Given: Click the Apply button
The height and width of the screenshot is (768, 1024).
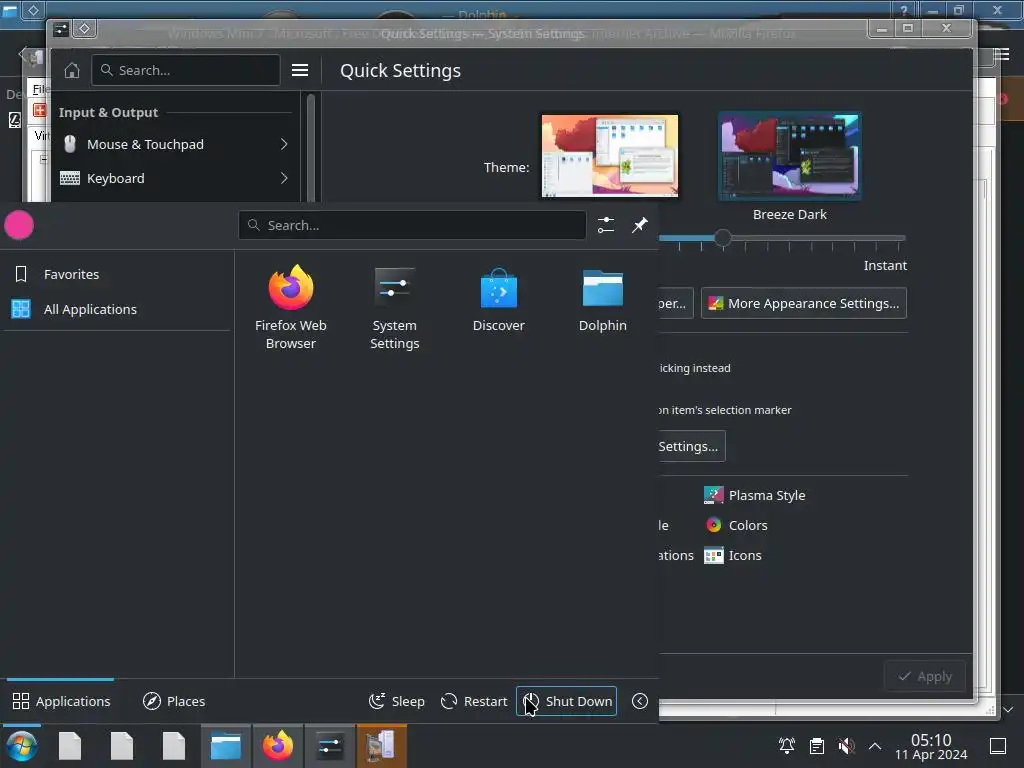Looking at the screenshot, I should pos(924,677).
